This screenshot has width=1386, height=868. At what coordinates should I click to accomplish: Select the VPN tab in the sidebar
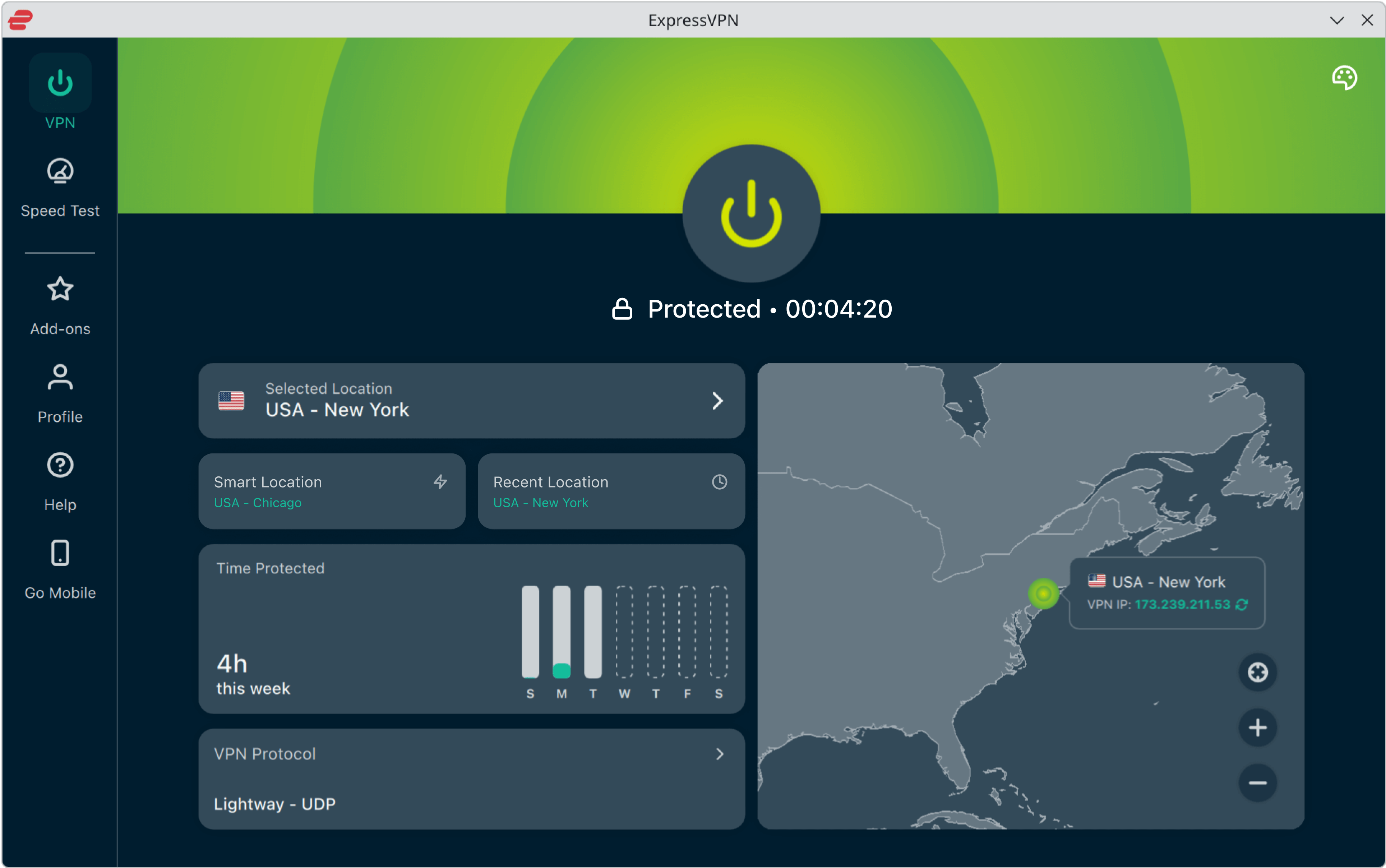(60, 92)
